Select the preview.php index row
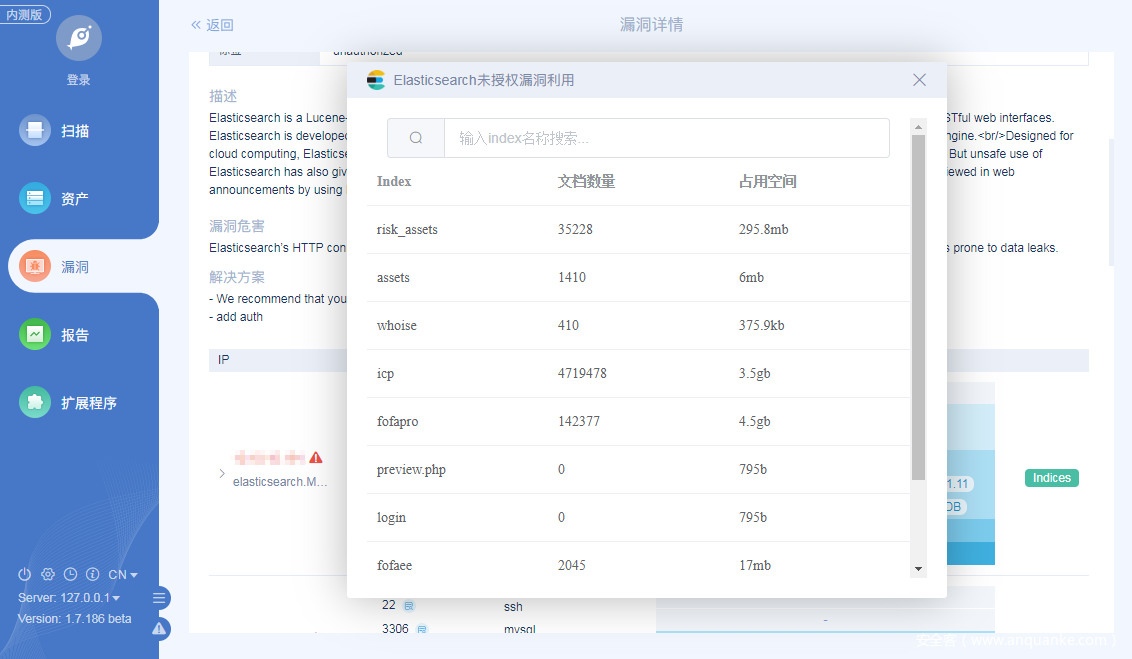 638,469
